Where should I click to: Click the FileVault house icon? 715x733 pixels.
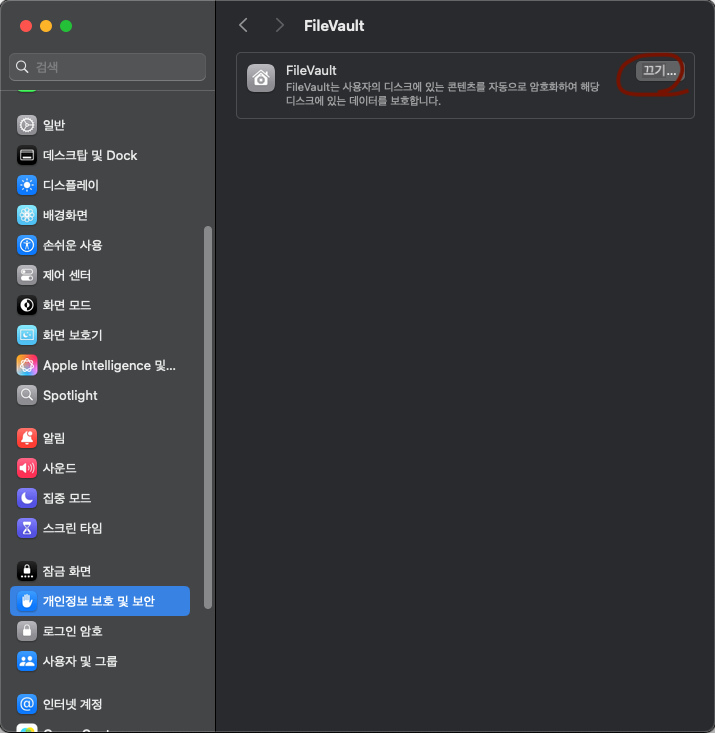261,79
